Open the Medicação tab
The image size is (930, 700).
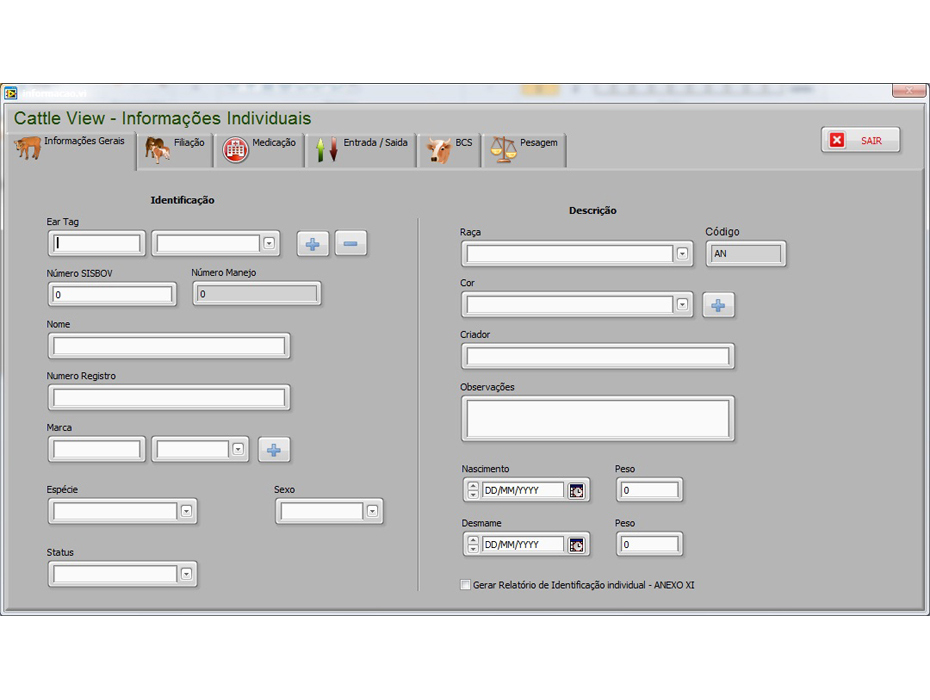(x=260, y=149)
